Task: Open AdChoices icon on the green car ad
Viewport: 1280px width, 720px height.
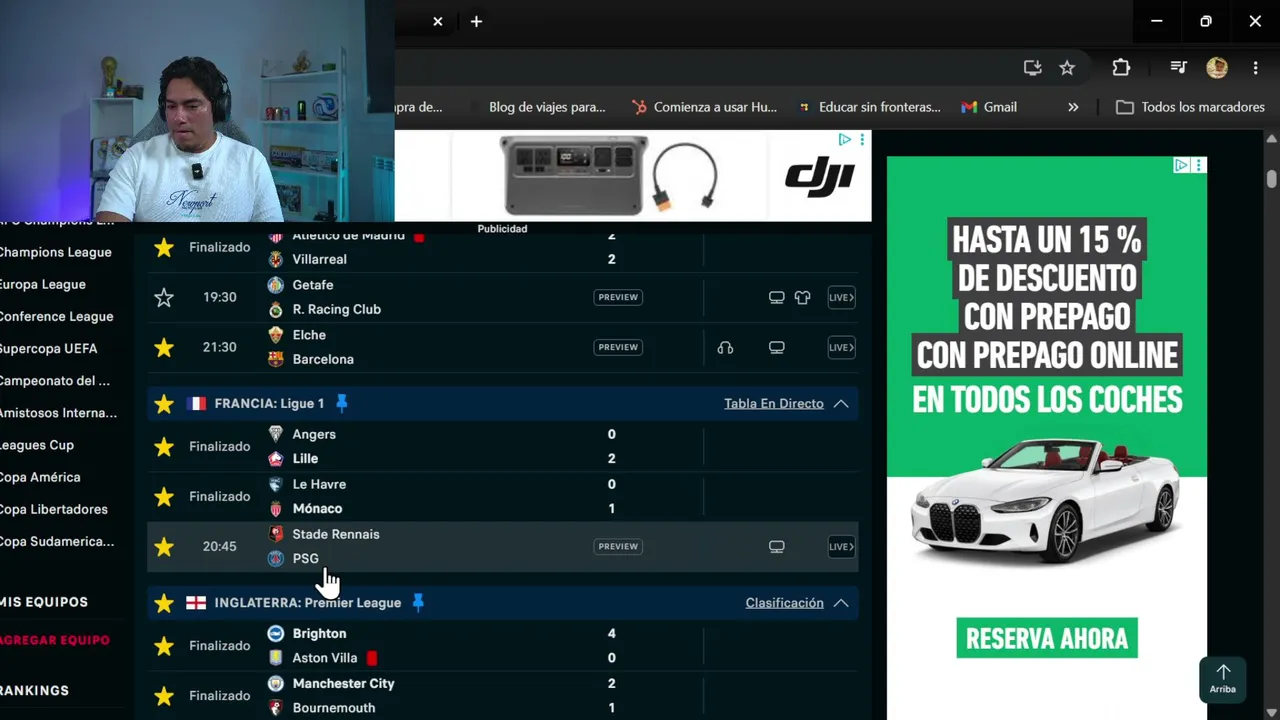Action: tap(1182, 165)
